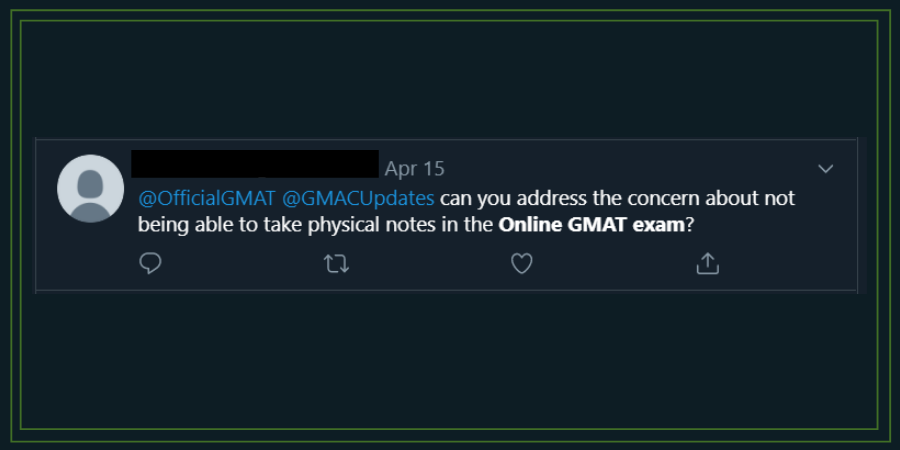
Task: Click the Apr 15 timestamp link
Action: tap(414, 169)
